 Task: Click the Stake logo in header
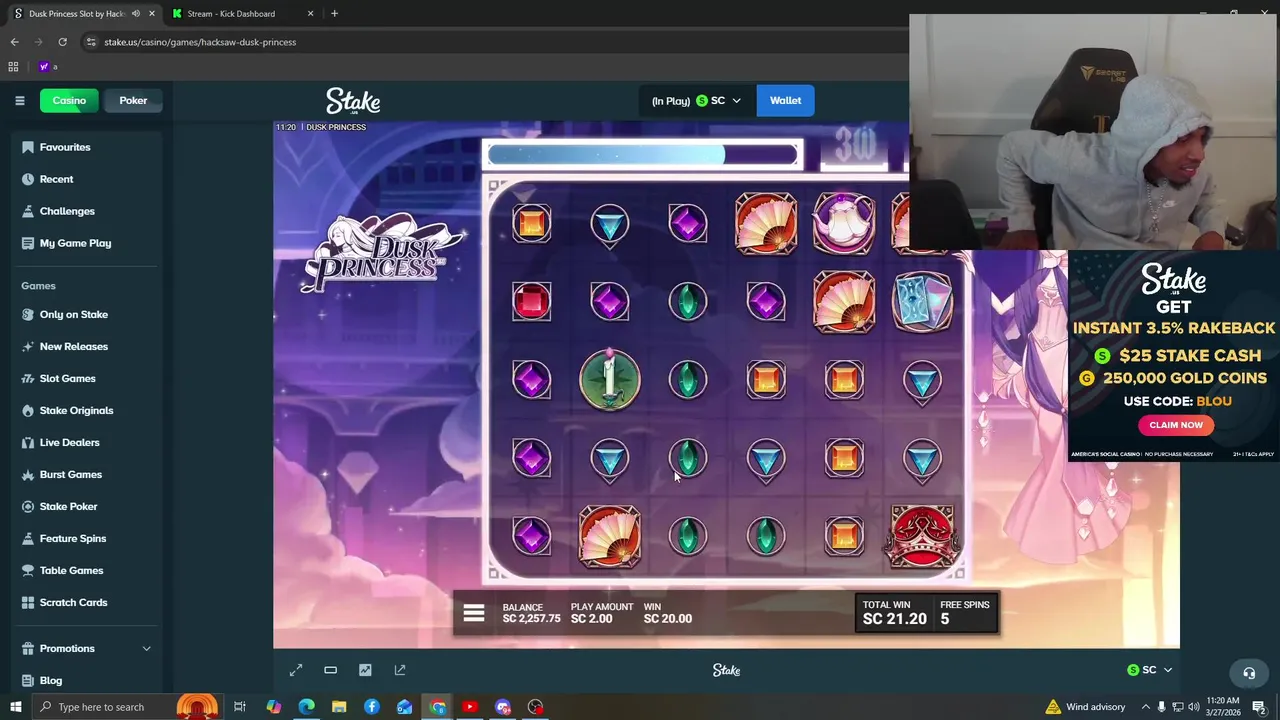[353, 101]
